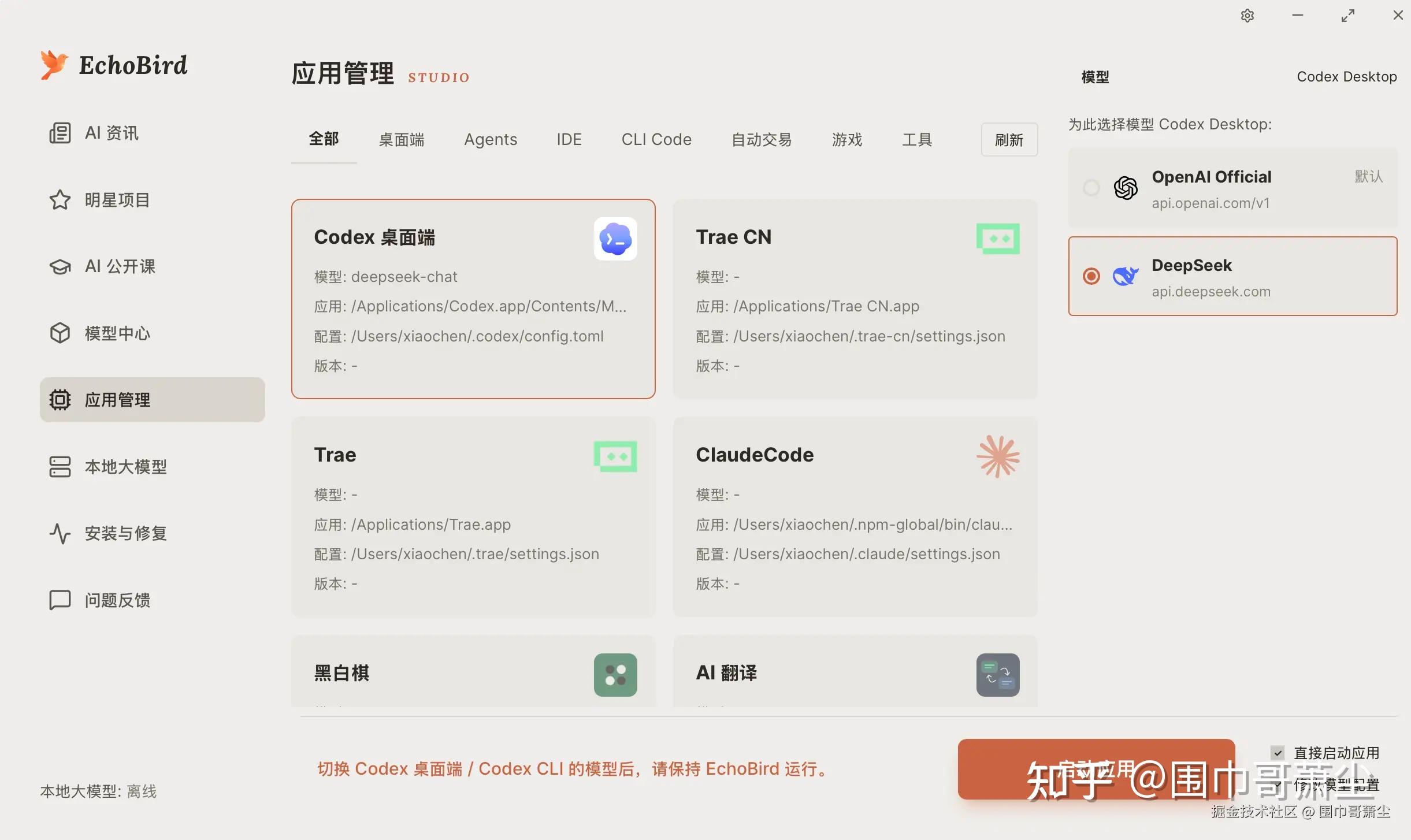1411x840 pixels.
Task: Click the Codex 桌面端 app icon
Action: [x=615, y=239]
